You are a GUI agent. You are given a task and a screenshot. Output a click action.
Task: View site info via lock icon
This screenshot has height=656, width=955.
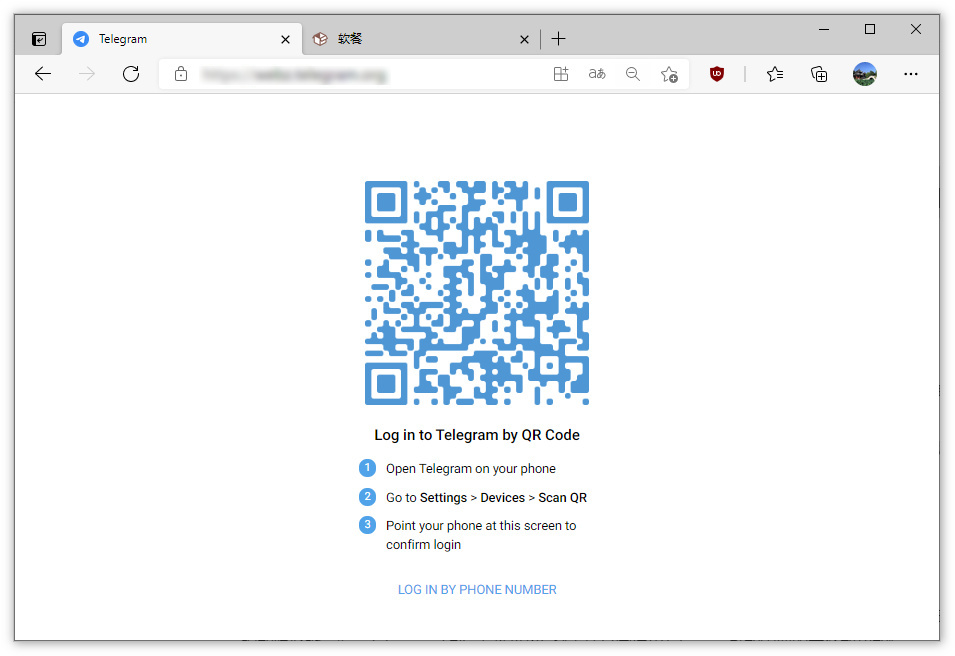(181, 74)
